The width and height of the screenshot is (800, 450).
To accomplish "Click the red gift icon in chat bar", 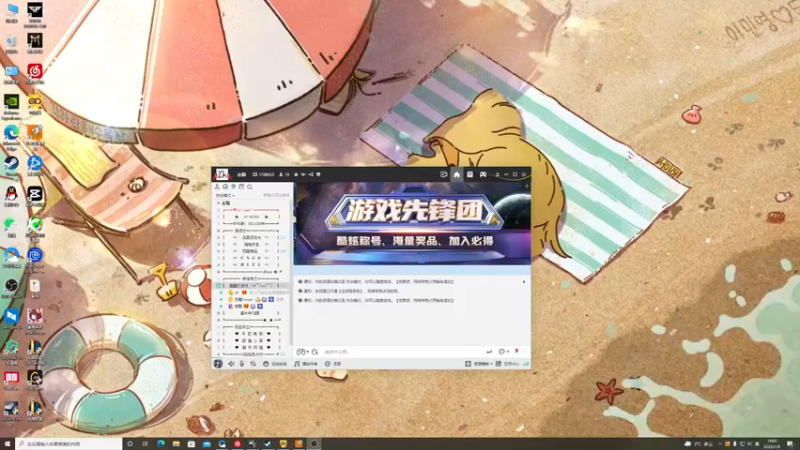I will [517, 351].
